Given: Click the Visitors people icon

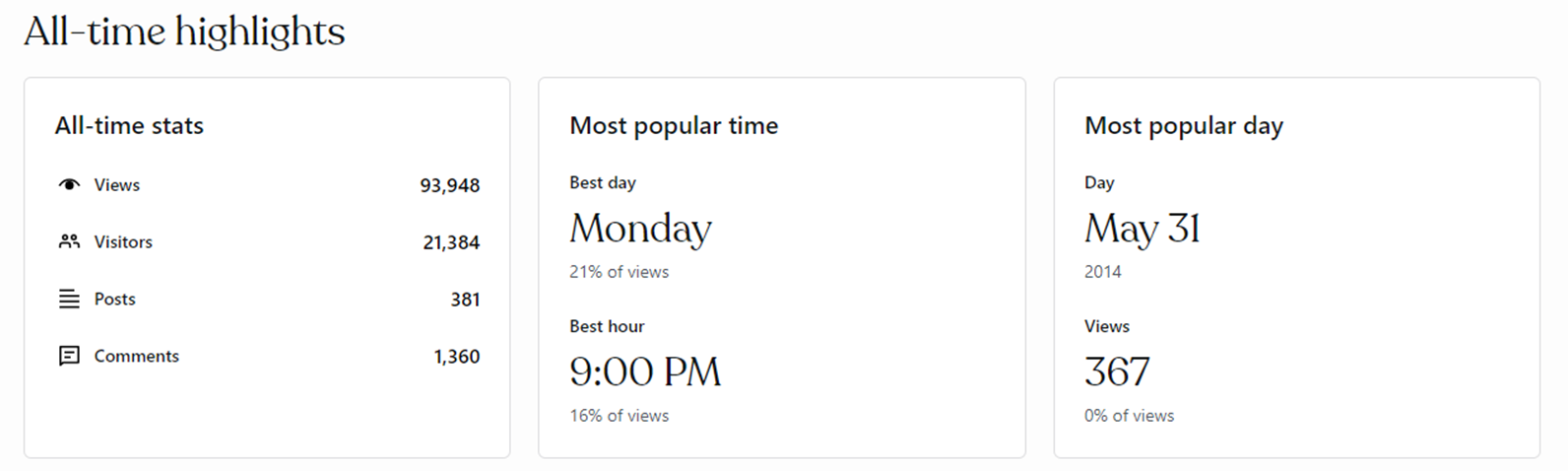Looking at the screenshot, I should click(69, 241).
